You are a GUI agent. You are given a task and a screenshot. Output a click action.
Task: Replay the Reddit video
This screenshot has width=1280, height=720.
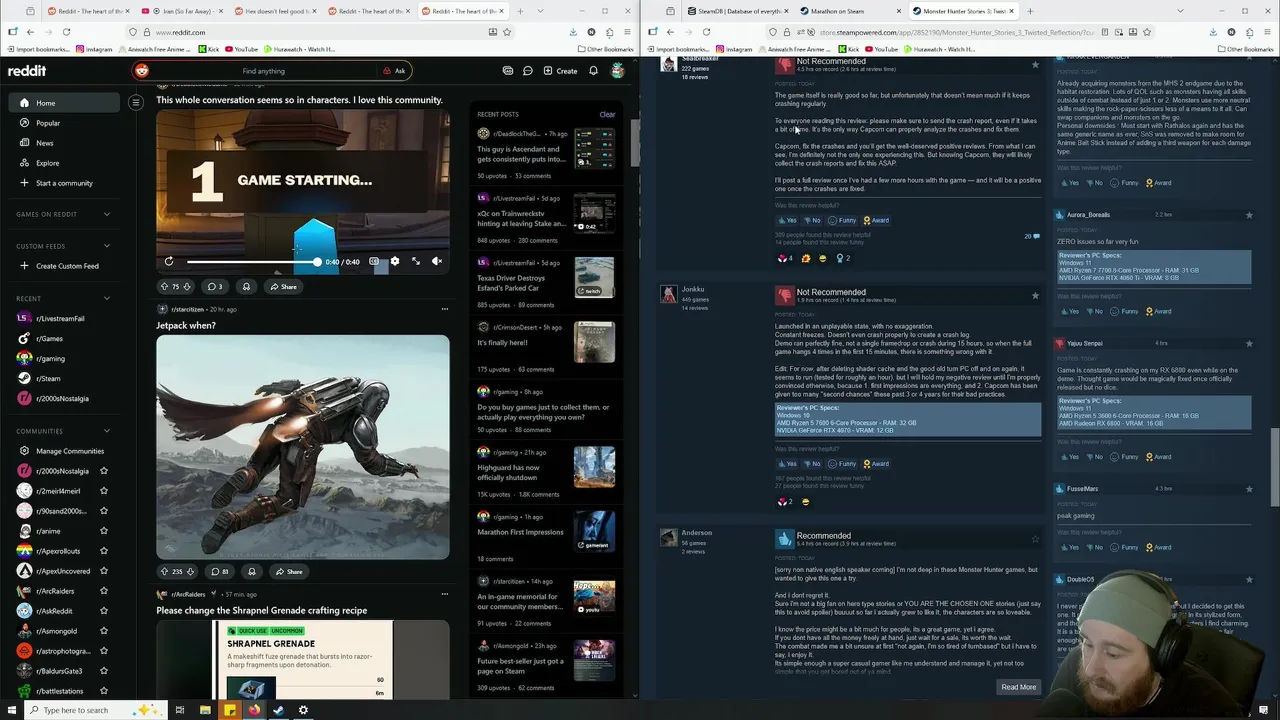tap(169, 261)
